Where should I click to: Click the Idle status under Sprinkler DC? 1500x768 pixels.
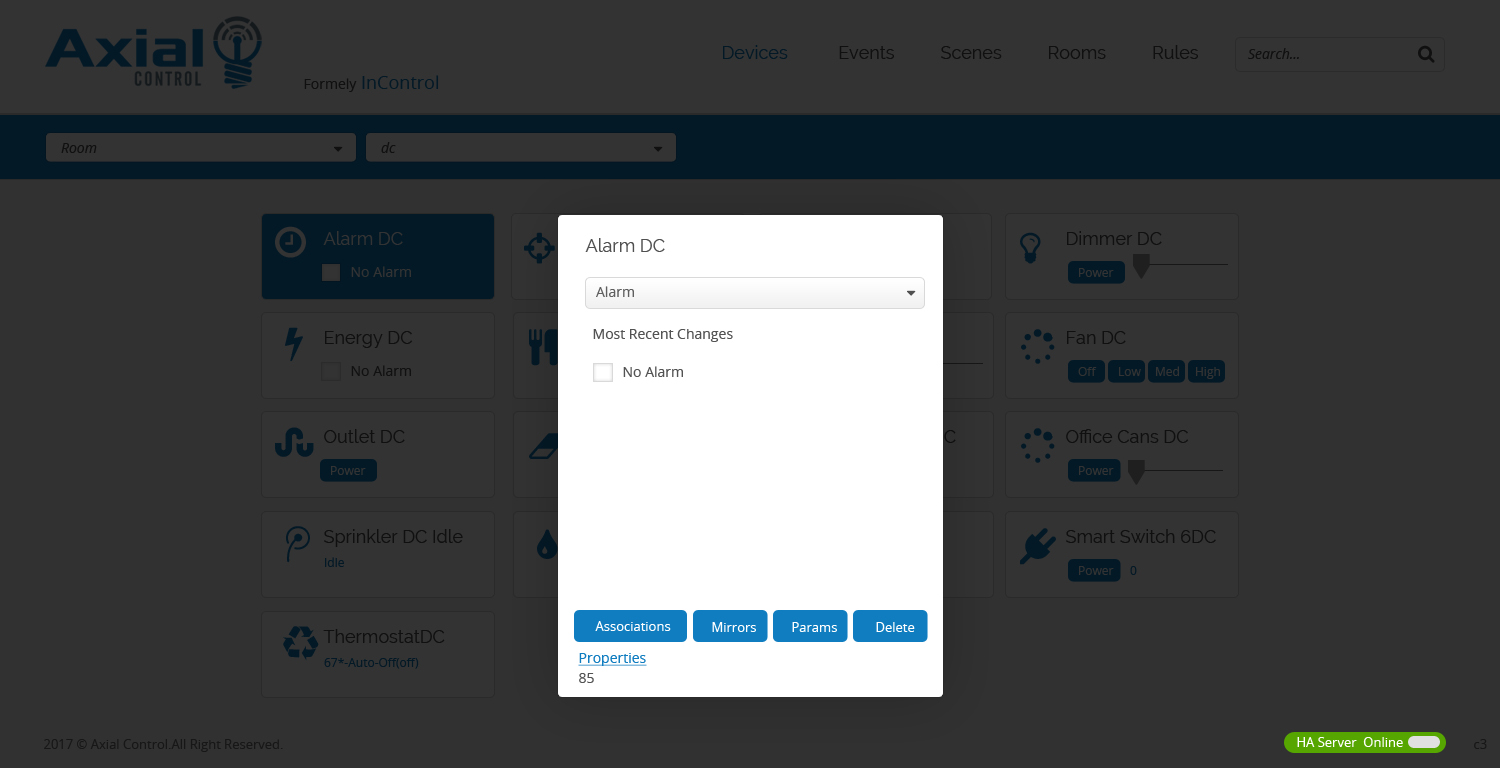pos(334,562)
